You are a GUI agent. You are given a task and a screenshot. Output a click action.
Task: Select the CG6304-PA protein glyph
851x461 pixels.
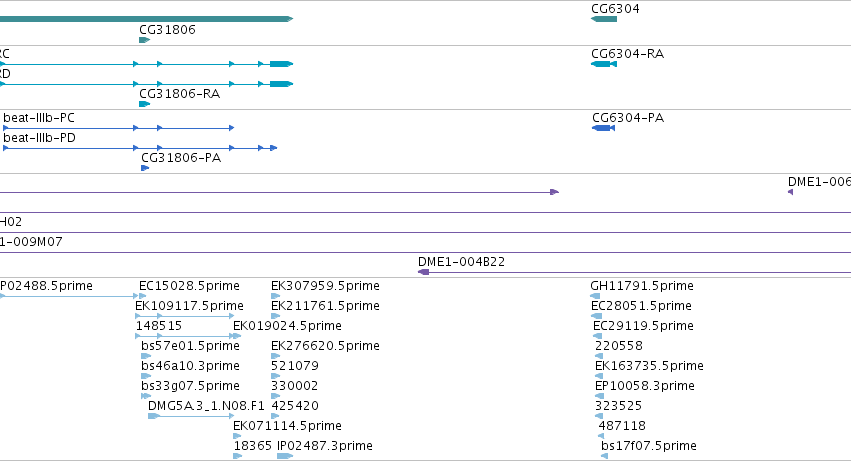(x=603, y=128)
